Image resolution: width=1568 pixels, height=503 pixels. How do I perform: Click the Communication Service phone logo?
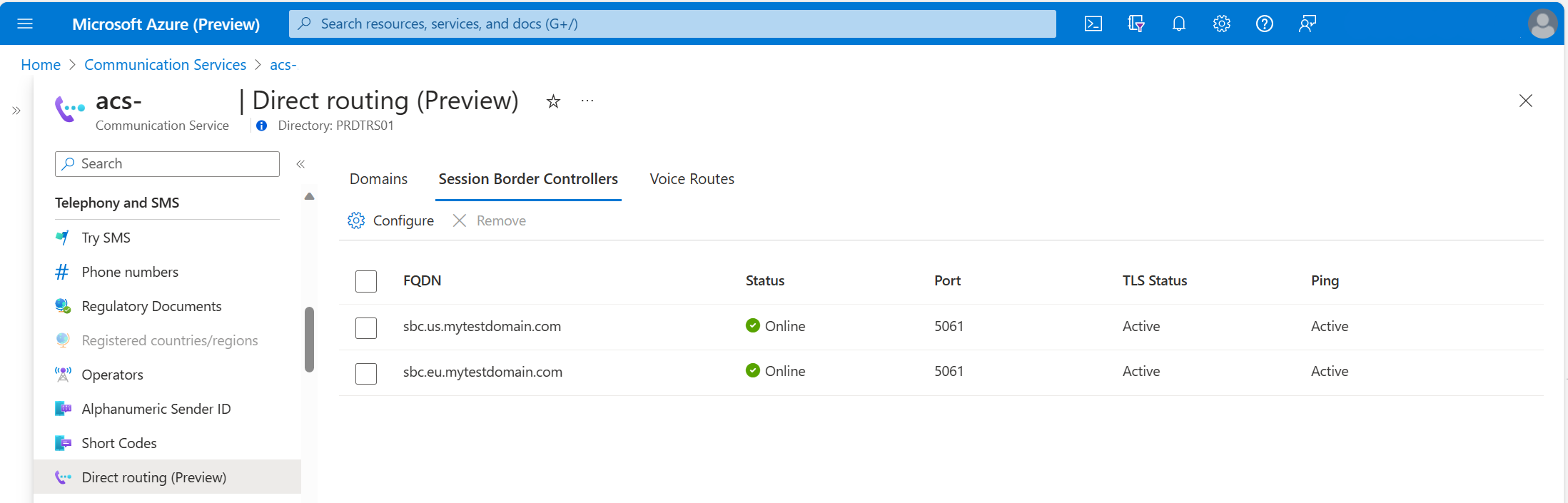coord(70,108)
